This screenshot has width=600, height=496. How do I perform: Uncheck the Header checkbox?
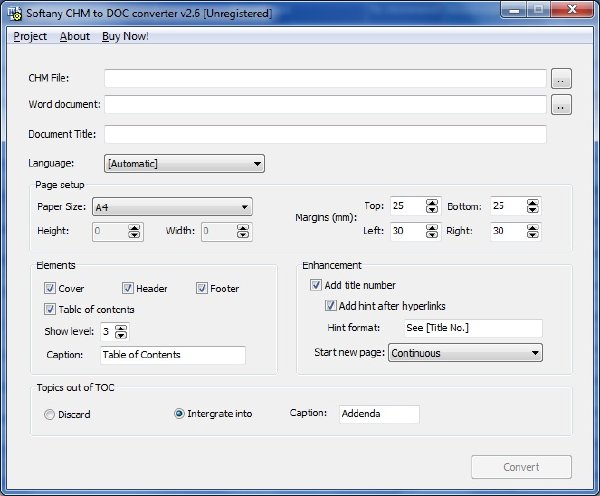[128, 288]
